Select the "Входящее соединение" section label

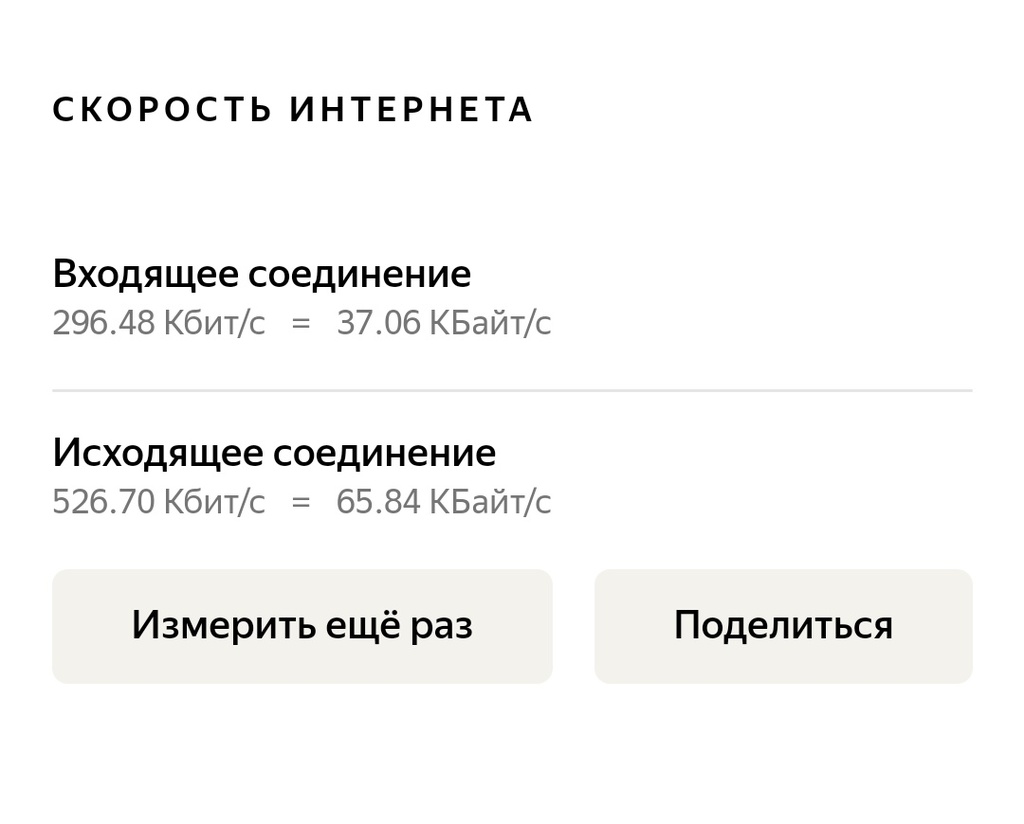(262, 272)
